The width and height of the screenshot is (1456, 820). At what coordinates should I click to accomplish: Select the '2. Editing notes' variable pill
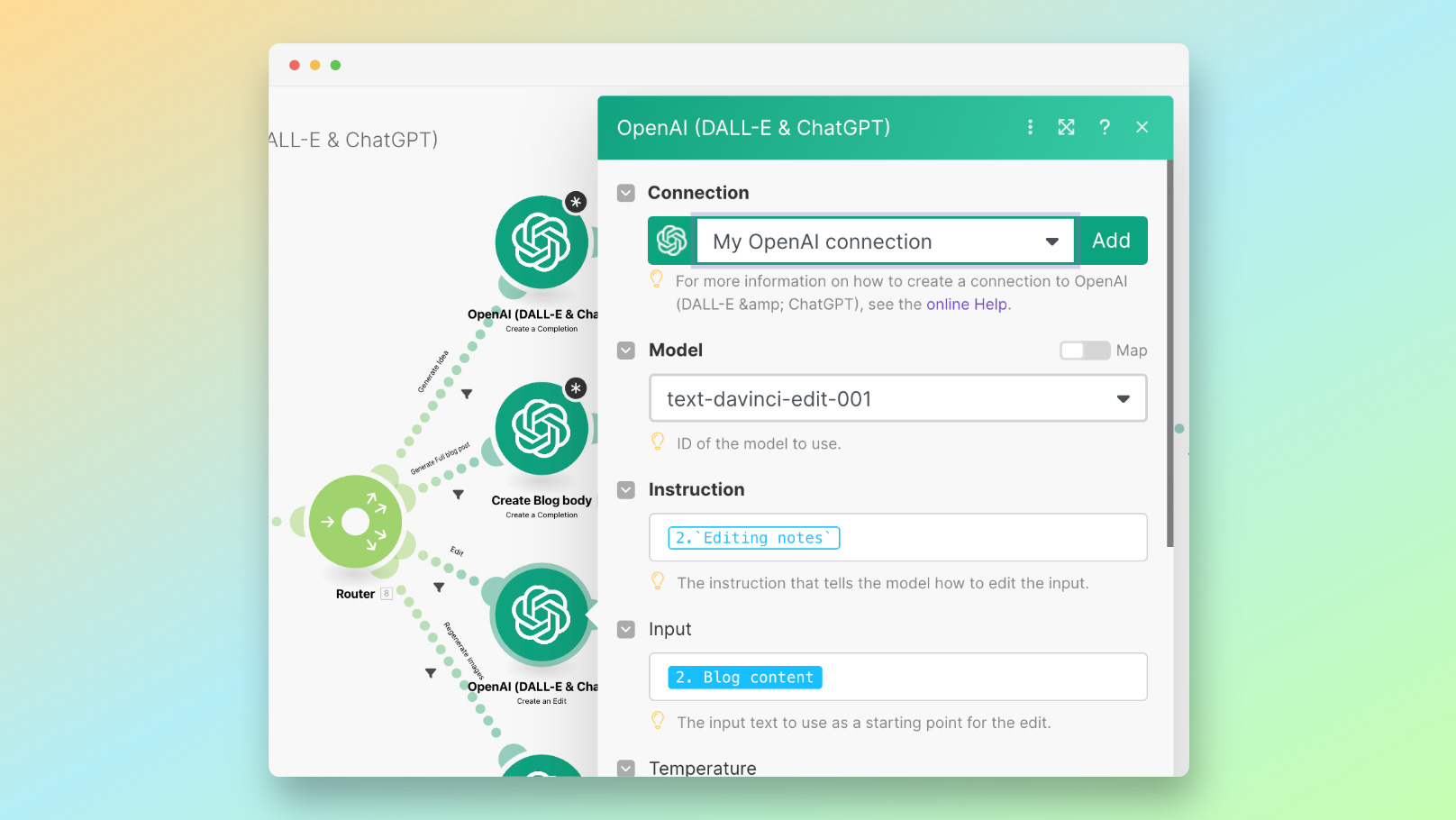point(754,538)
